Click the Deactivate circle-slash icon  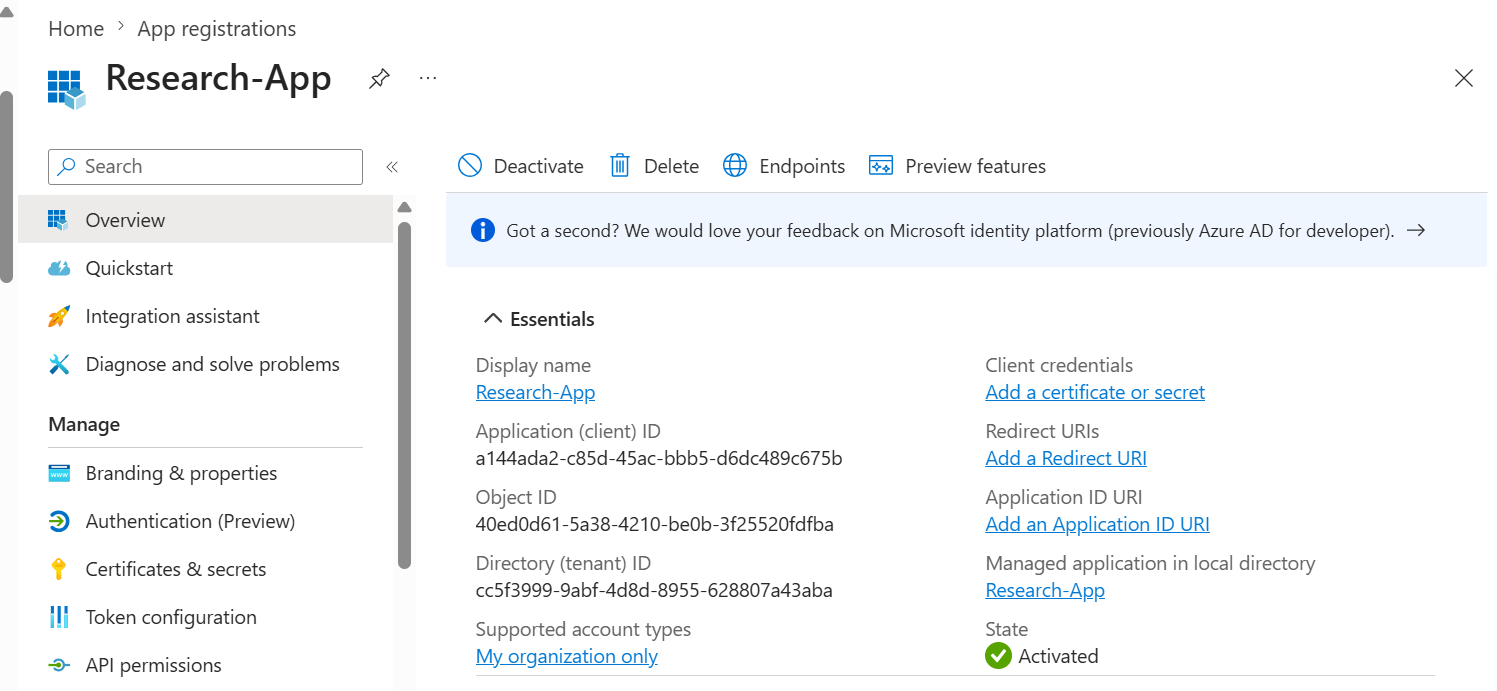click(x=470, y=166)
